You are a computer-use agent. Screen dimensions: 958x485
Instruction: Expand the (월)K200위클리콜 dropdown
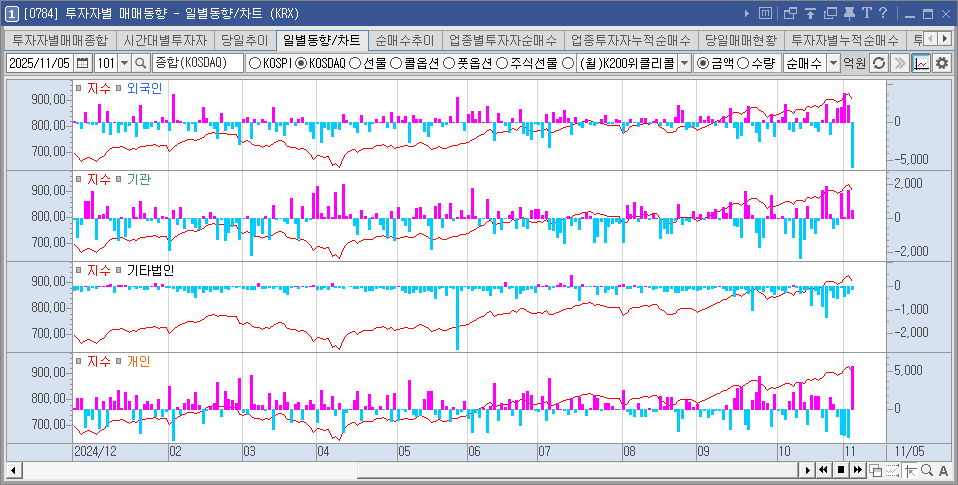tap(684, 63)
